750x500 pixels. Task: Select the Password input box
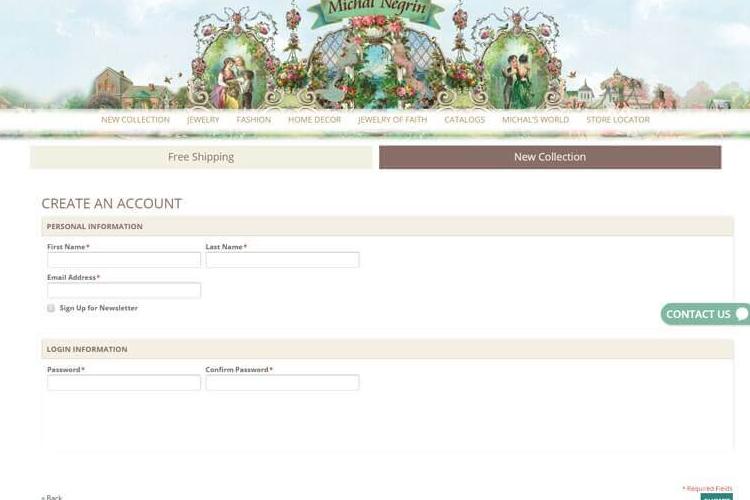(124, 383)
